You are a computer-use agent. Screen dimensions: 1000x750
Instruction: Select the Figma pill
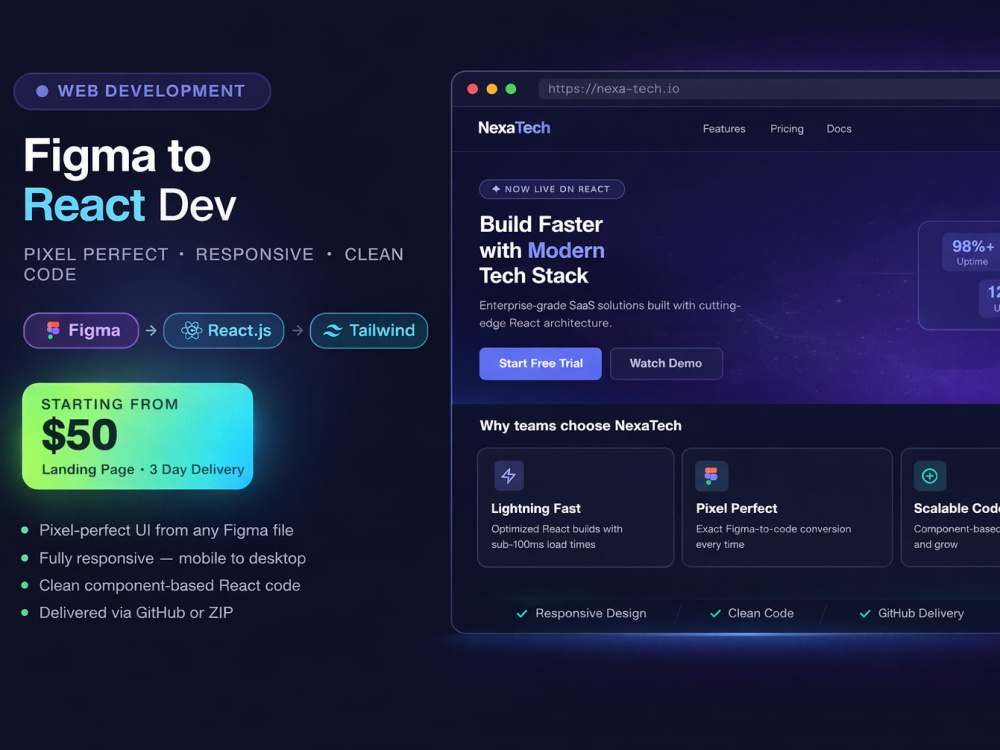click(x=81, y=330)
